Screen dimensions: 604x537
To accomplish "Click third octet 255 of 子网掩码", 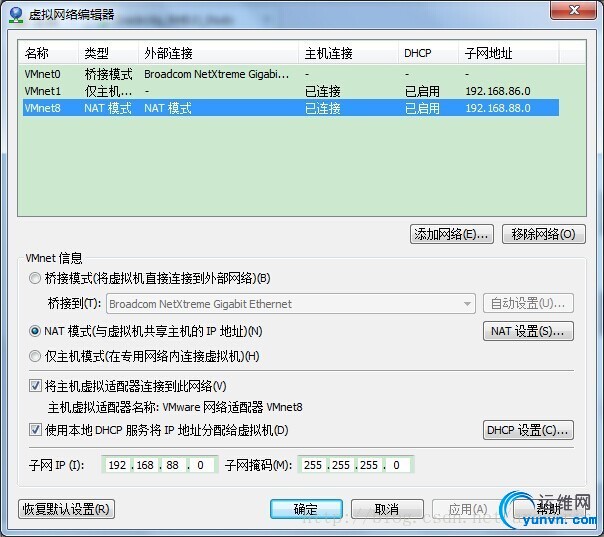I will tap(369, 465).
